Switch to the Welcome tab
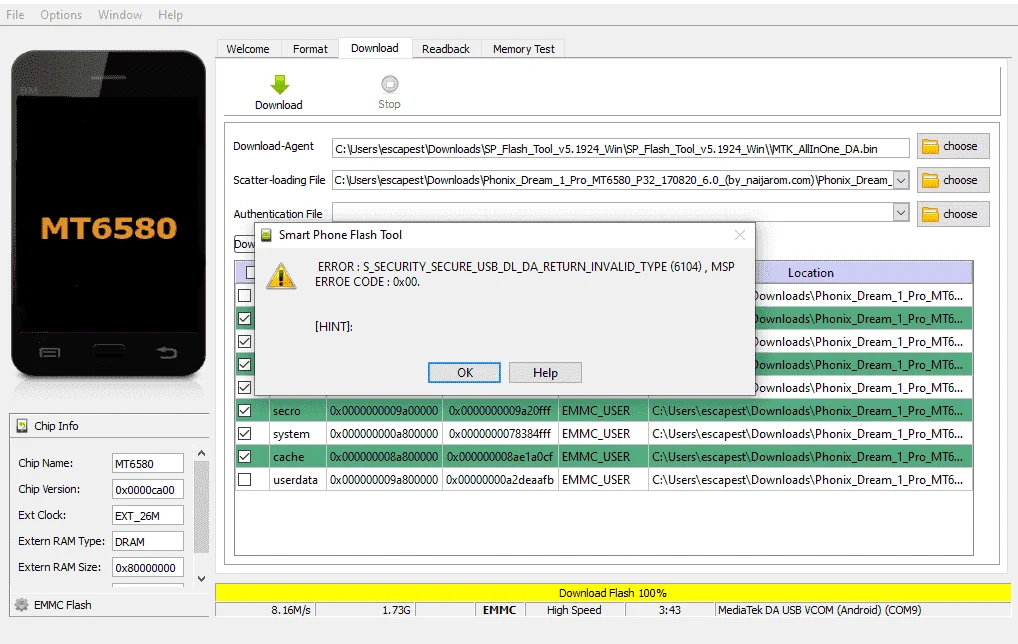The height and width of the screenshot is (644, 1018). point(248,49)
